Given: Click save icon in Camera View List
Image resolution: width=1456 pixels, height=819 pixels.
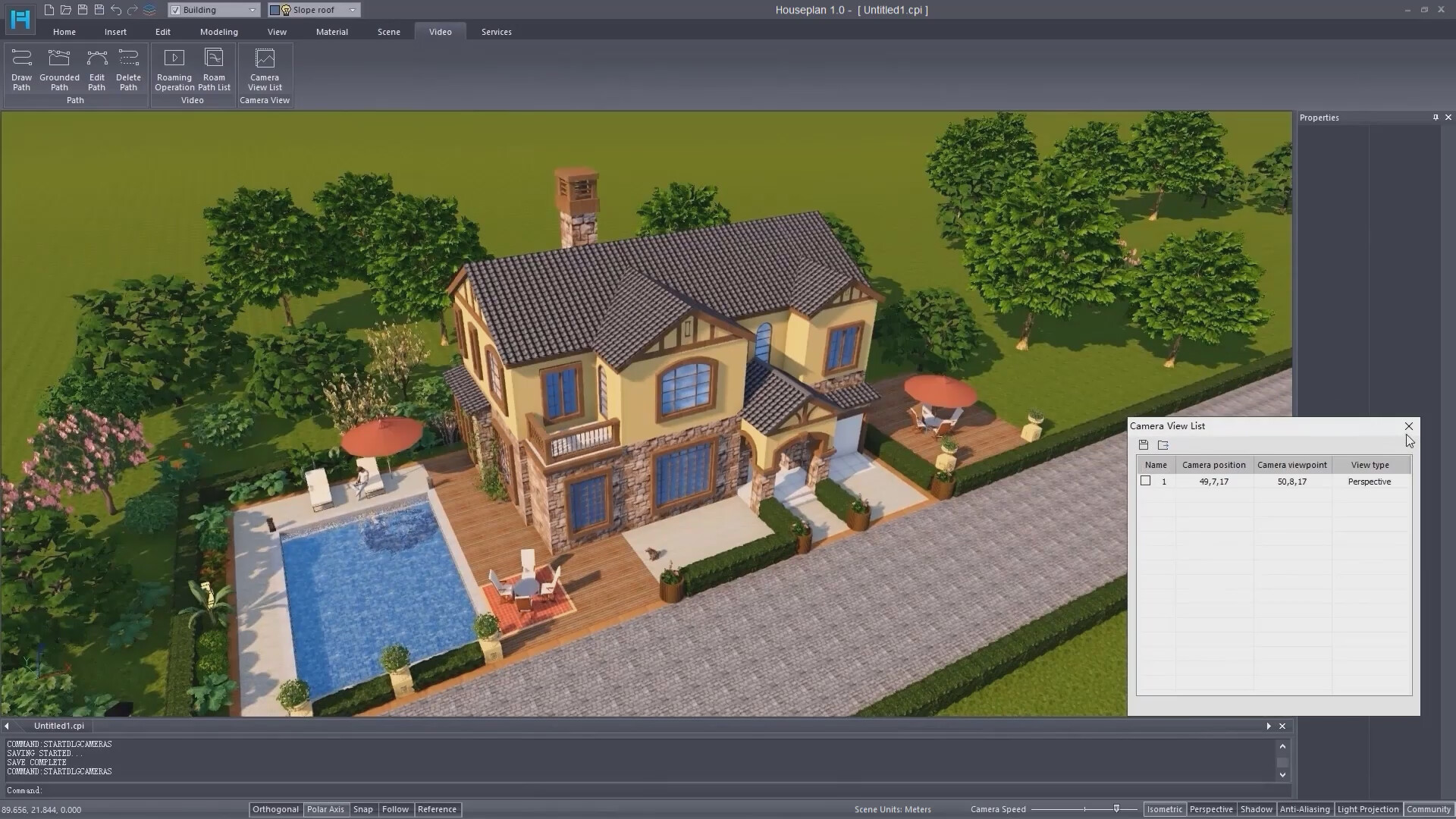Looking at the screenshot, I should (x=1144, y=445).
